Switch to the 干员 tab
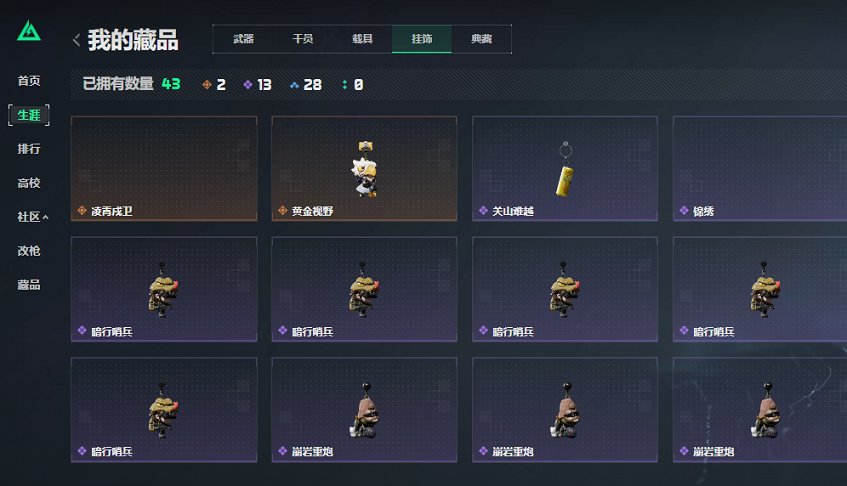Image resolution: width=847 pixels, height=486 pixels. [302, 39]
